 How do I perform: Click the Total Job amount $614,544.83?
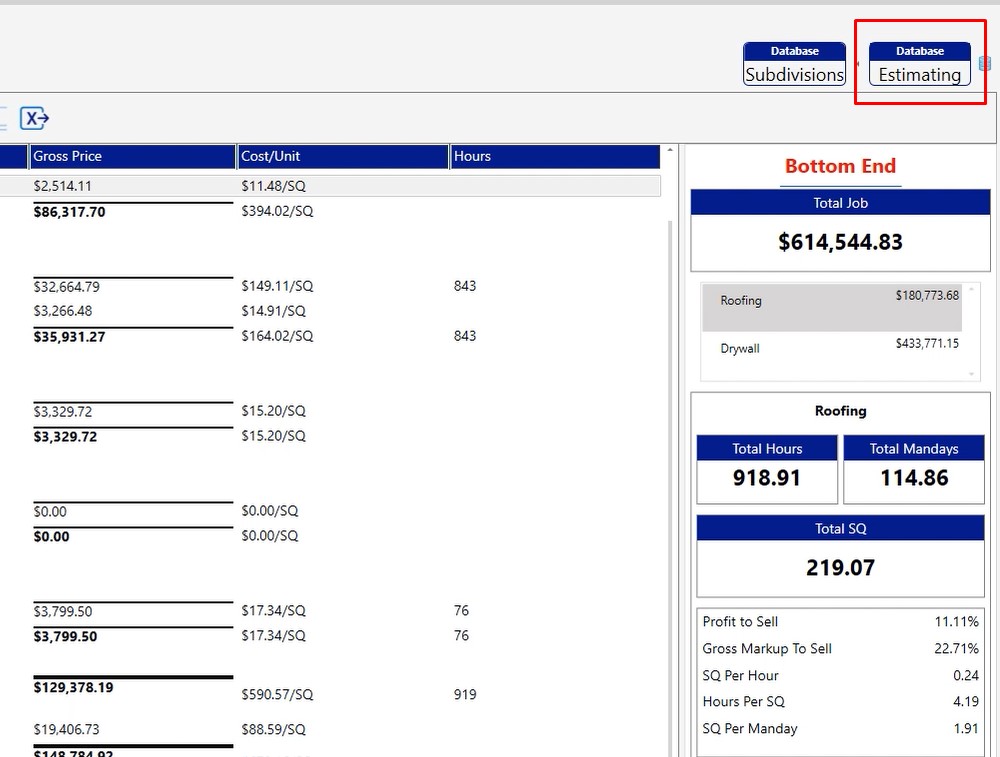point(840,242)
